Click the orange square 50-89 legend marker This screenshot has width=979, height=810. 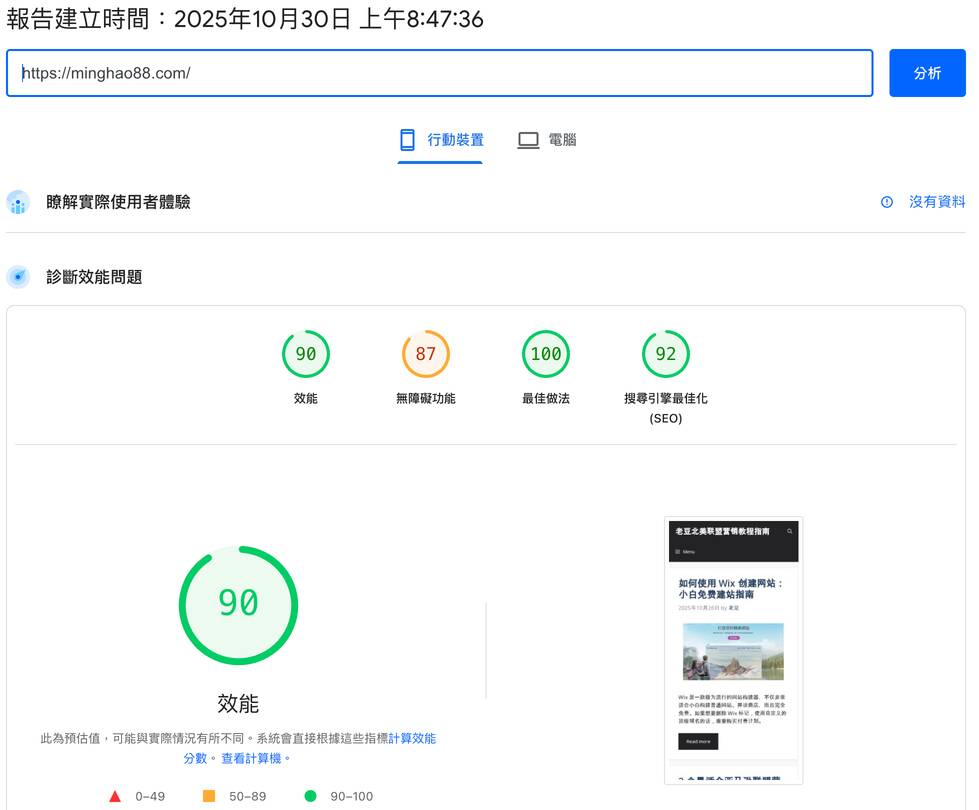click(209, 796)
